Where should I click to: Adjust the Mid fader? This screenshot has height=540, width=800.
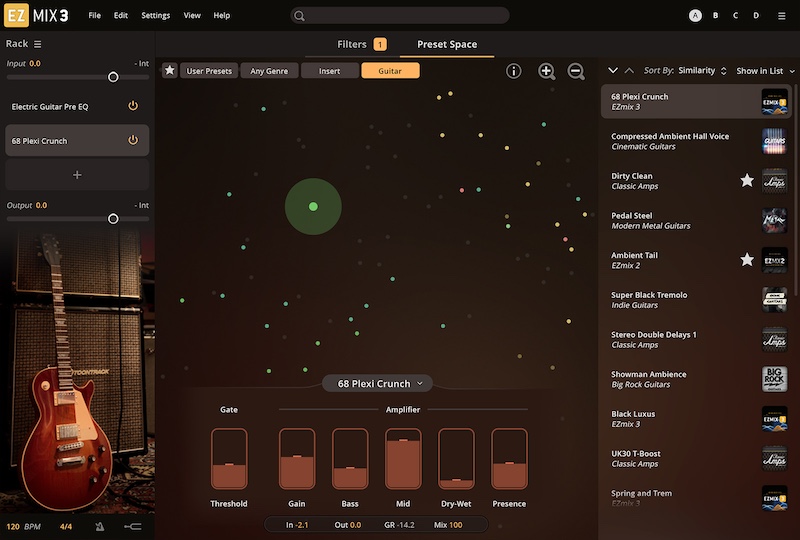pyautogui.click(x=403, y=459)
